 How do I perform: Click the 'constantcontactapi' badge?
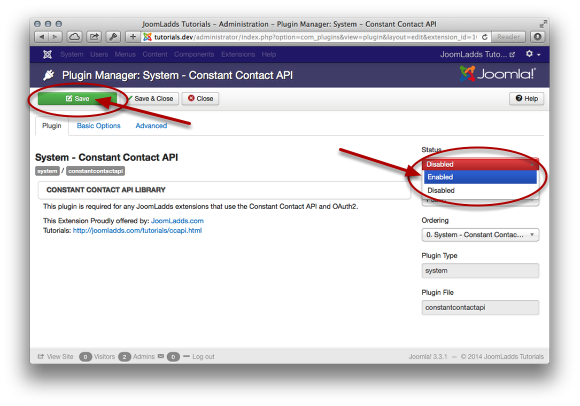95,171
